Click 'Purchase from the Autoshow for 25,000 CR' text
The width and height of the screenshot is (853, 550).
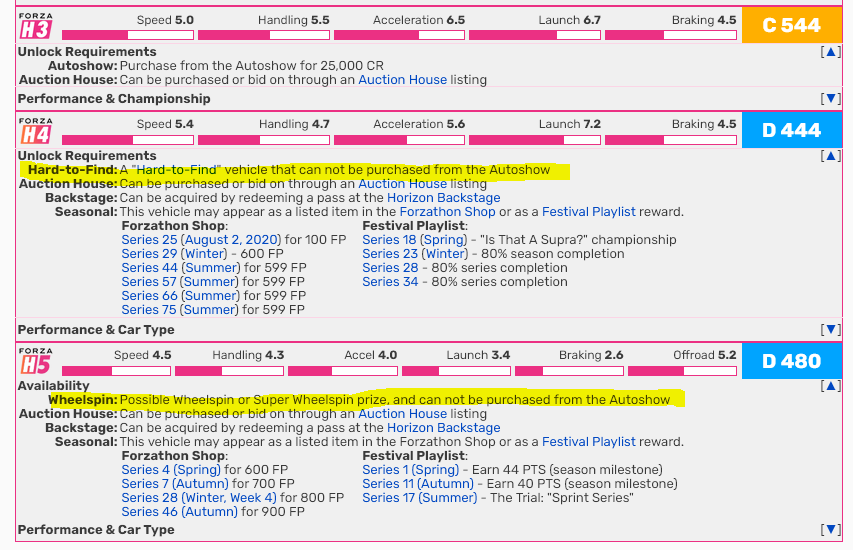coord(252,66)
